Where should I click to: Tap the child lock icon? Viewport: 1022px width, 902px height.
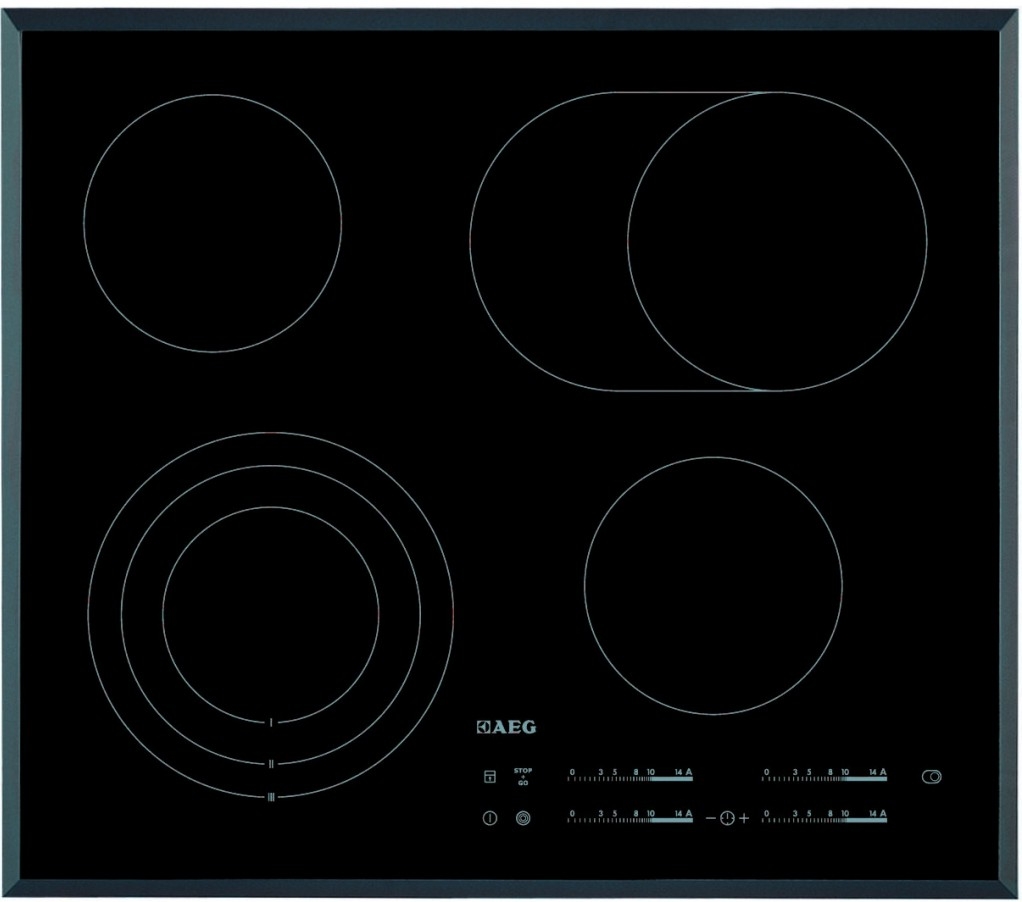490,776
